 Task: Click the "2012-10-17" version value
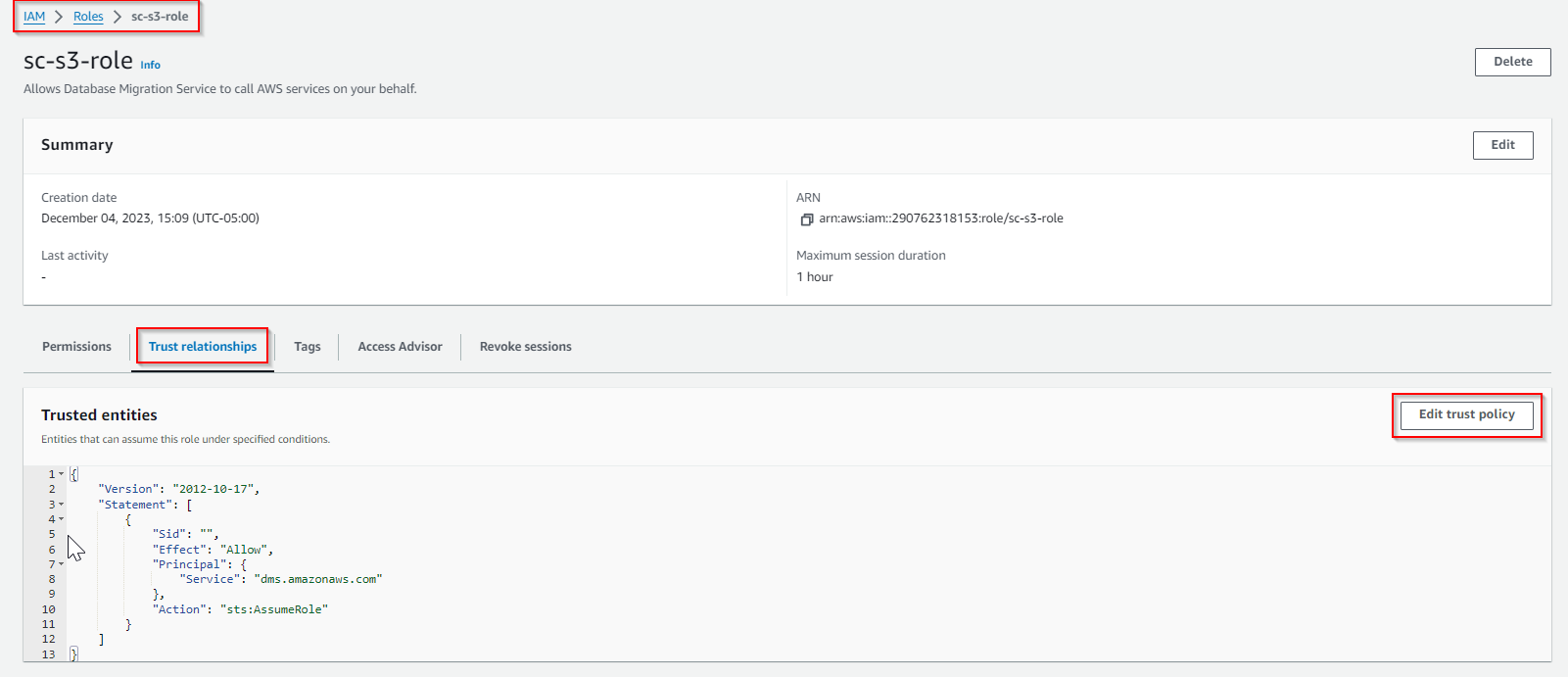214,489
